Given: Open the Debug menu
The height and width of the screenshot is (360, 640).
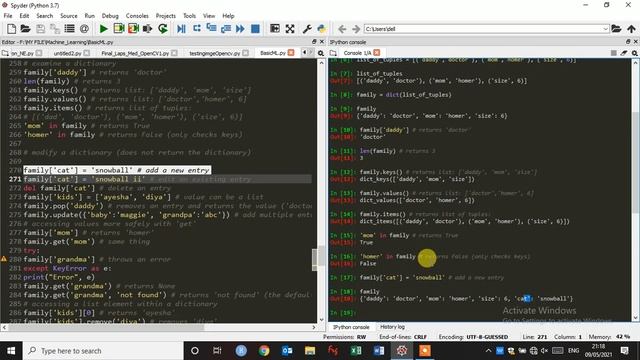Looking at the screenshot, I should (x=110, y=16).
